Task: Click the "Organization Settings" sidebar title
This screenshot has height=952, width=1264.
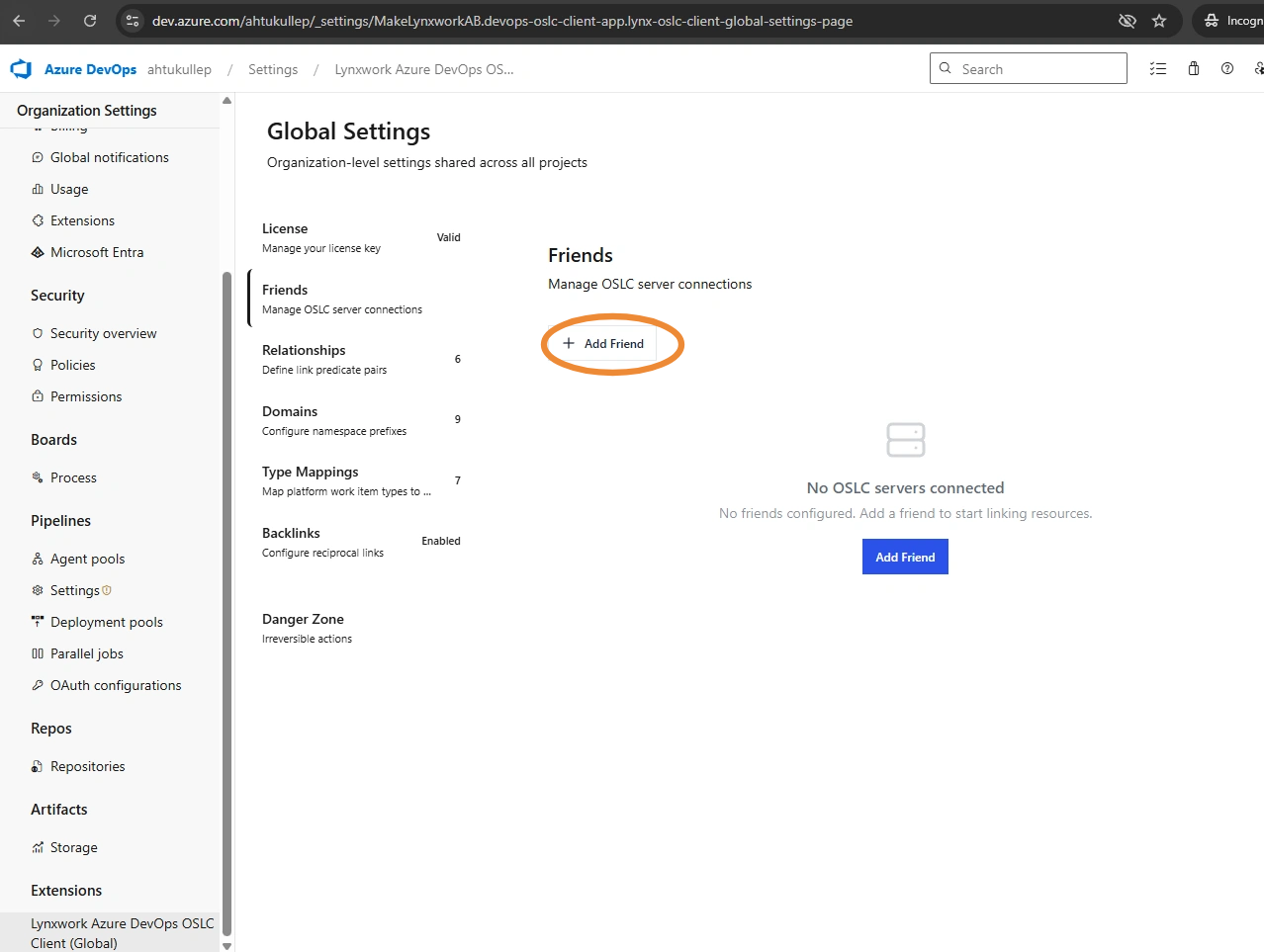Action: click(x=87, y=111)
